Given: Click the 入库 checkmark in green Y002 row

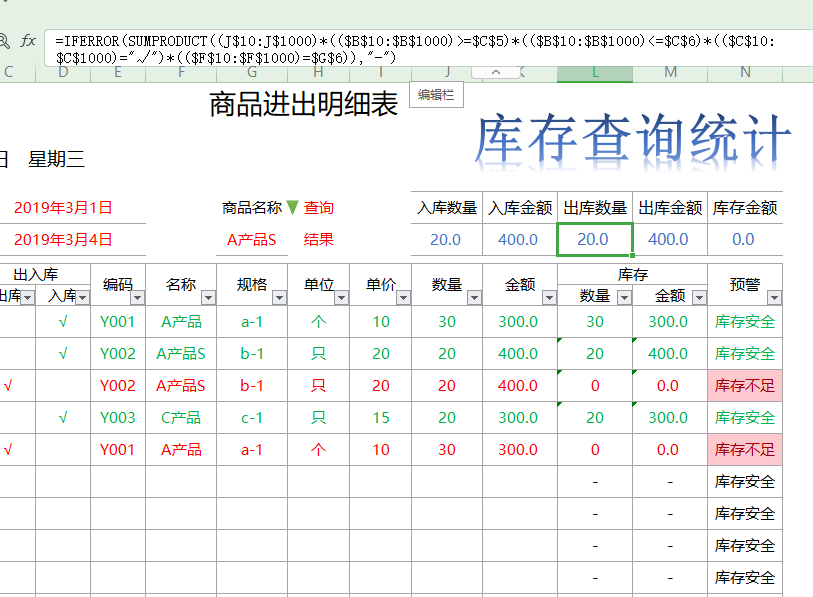Looking at the screenshot, I should 63,354.
